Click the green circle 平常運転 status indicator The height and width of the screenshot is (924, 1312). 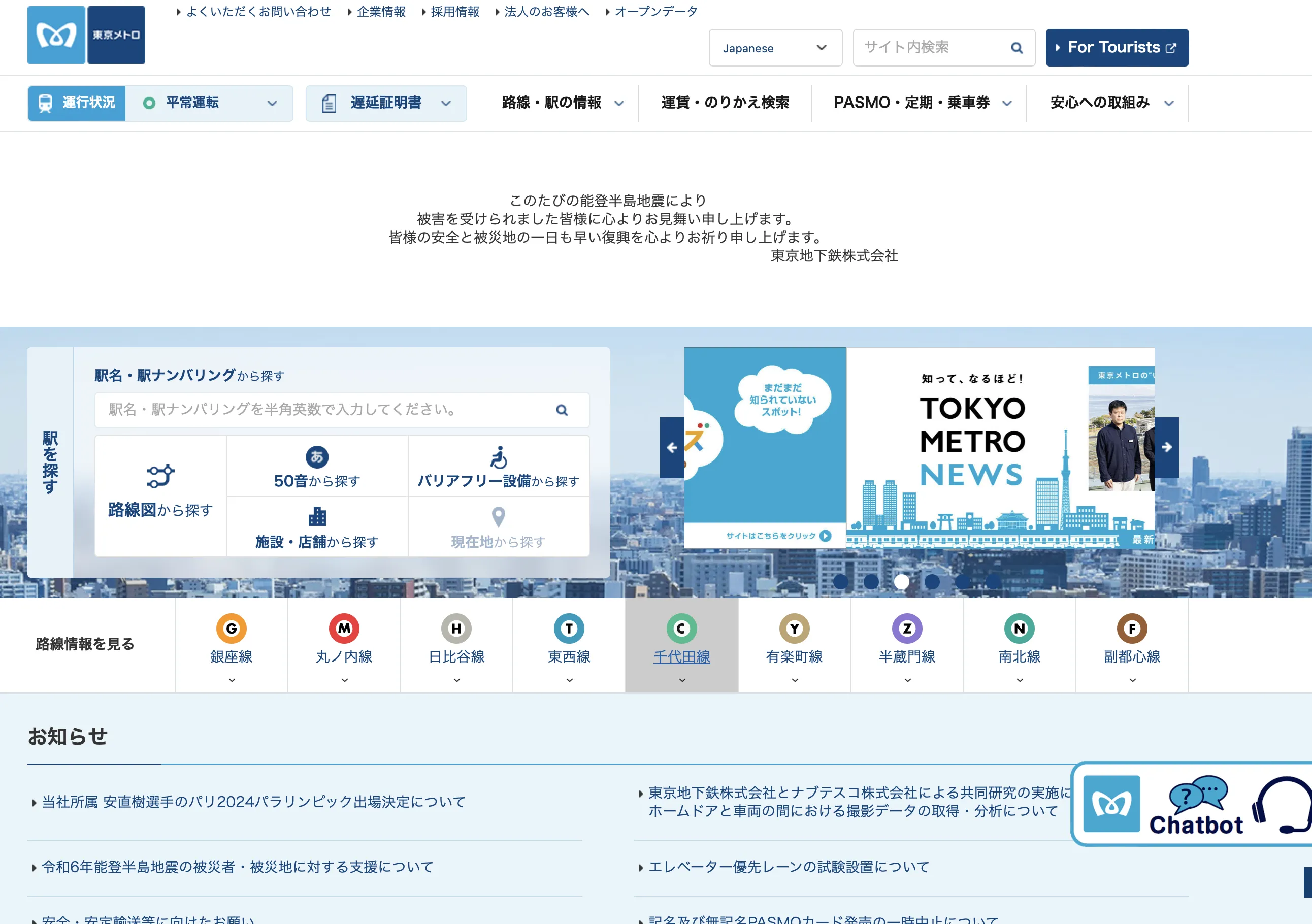149,104
